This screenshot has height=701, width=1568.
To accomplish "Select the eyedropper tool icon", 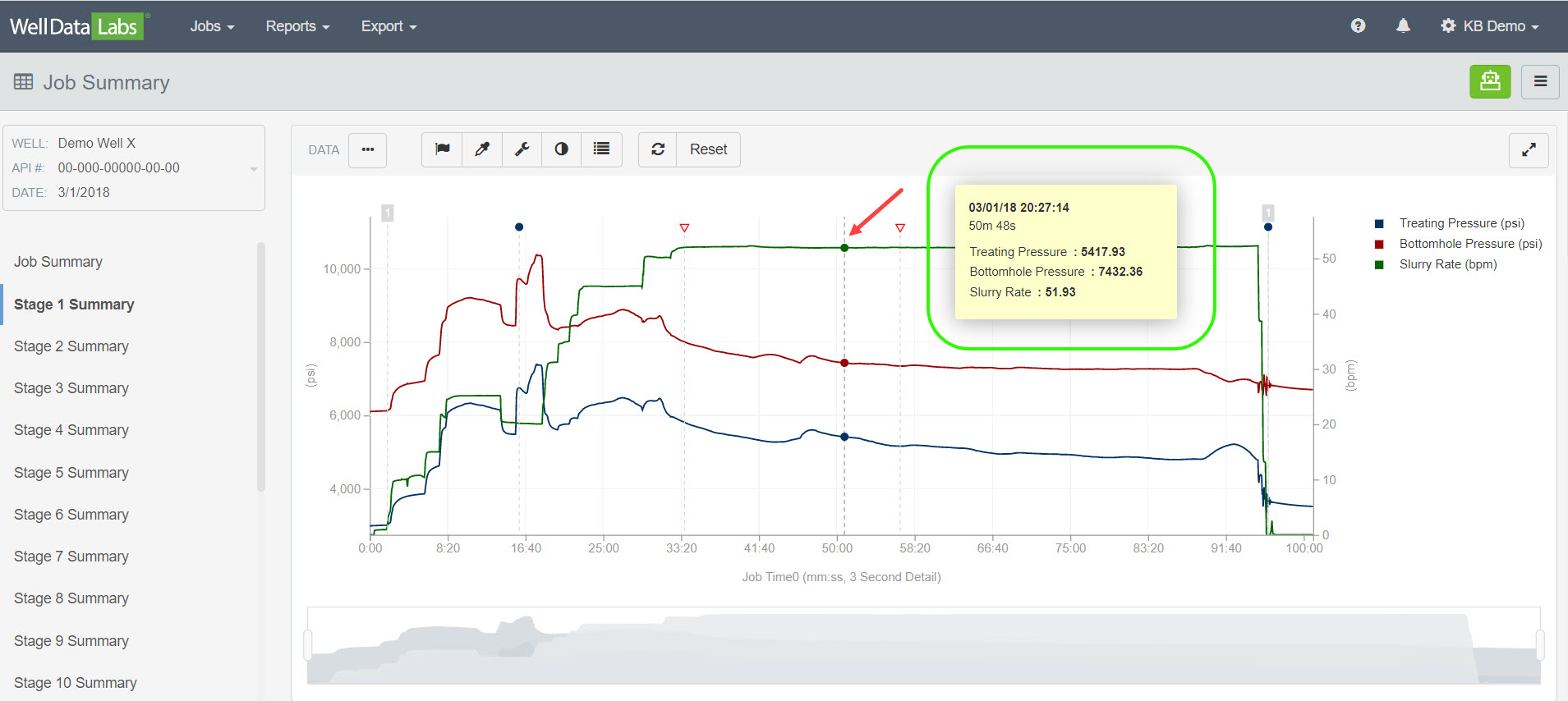I will tap(482, 149).
